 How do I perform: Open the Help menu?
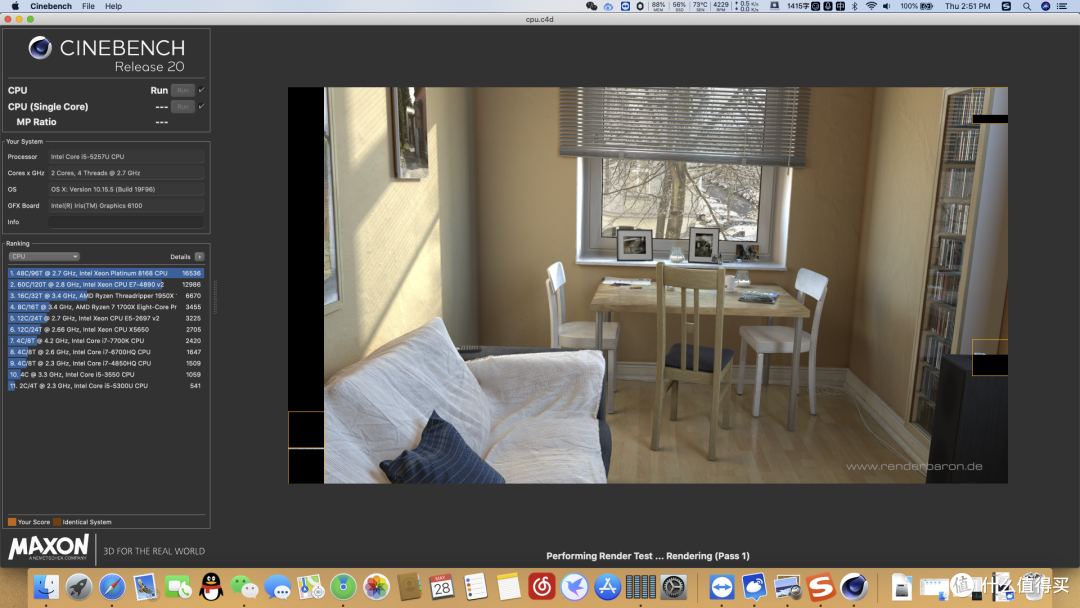[x=114, y=6]
